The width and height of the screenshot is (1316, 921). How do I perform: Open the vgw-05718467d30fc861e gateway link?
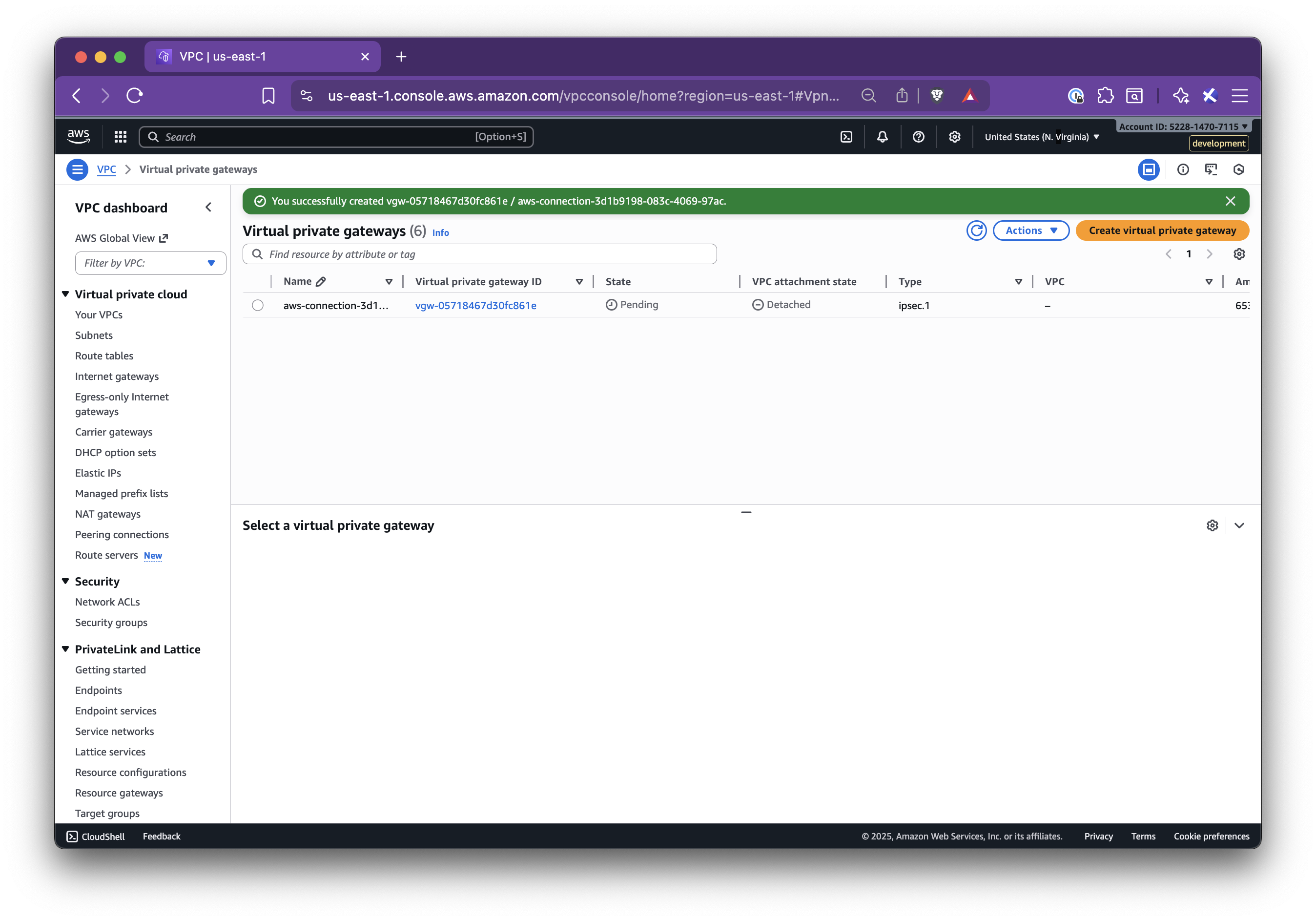(x=475, y=305)
